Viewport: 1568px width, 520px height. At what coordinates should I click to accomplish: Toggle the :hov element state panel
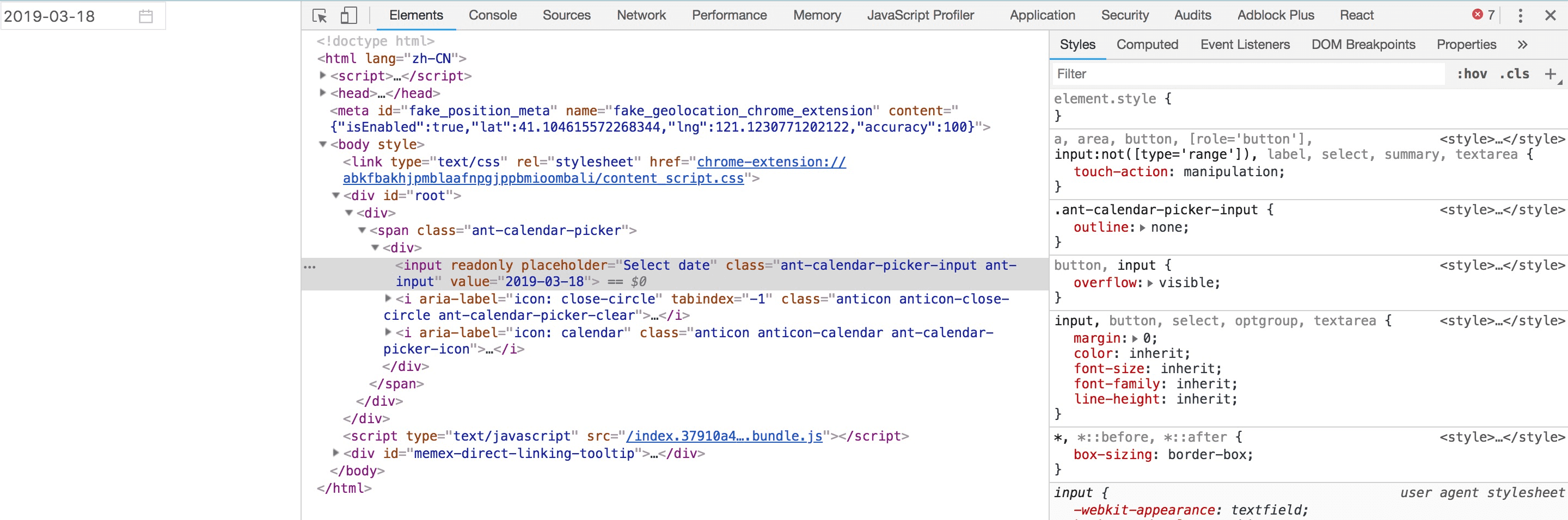coord(1471,74)
